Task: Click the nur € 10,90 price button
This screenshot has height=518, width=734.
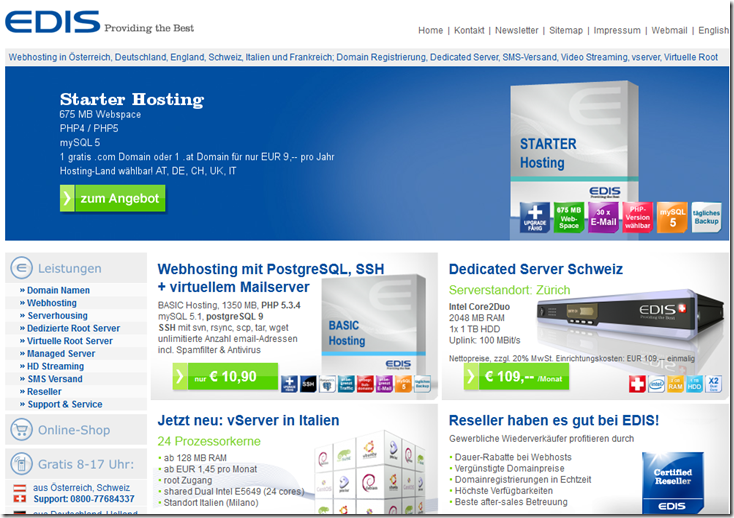Action: [x=225, y=376]
